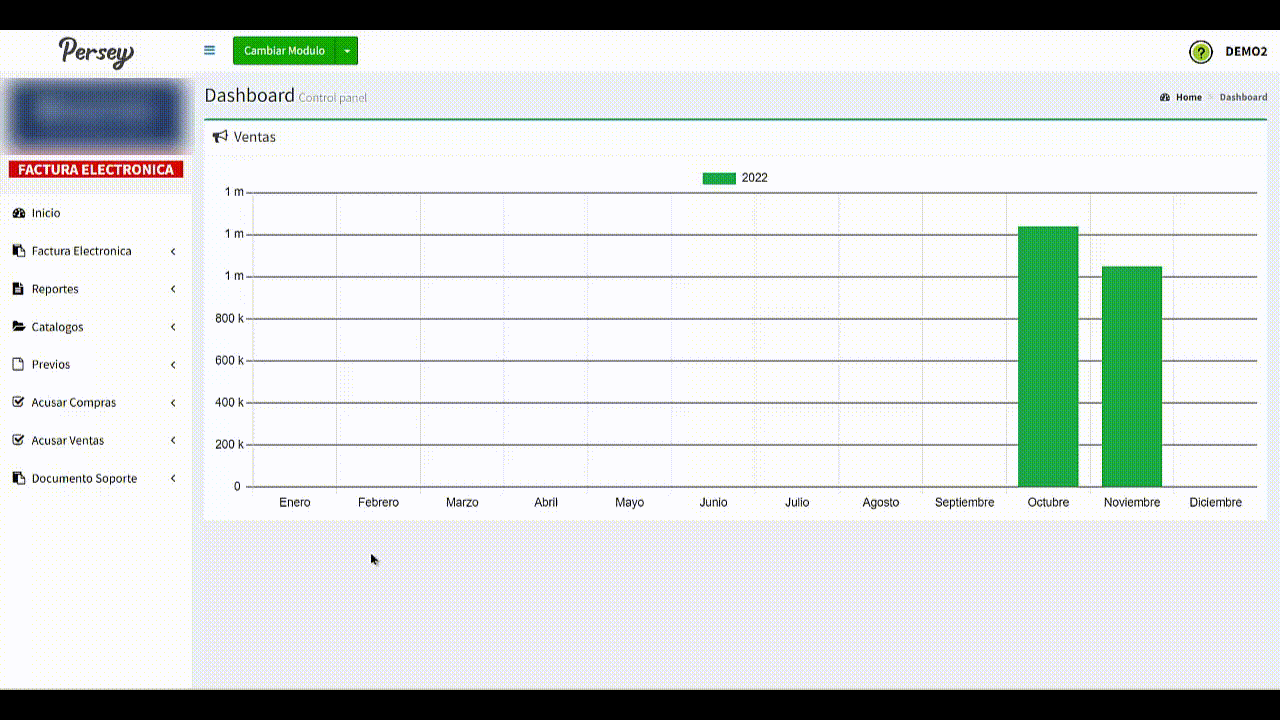This screenshot has height=720, width=1280.
Task: Click the Acusar Compras check icon
Action: pos(18,403)
